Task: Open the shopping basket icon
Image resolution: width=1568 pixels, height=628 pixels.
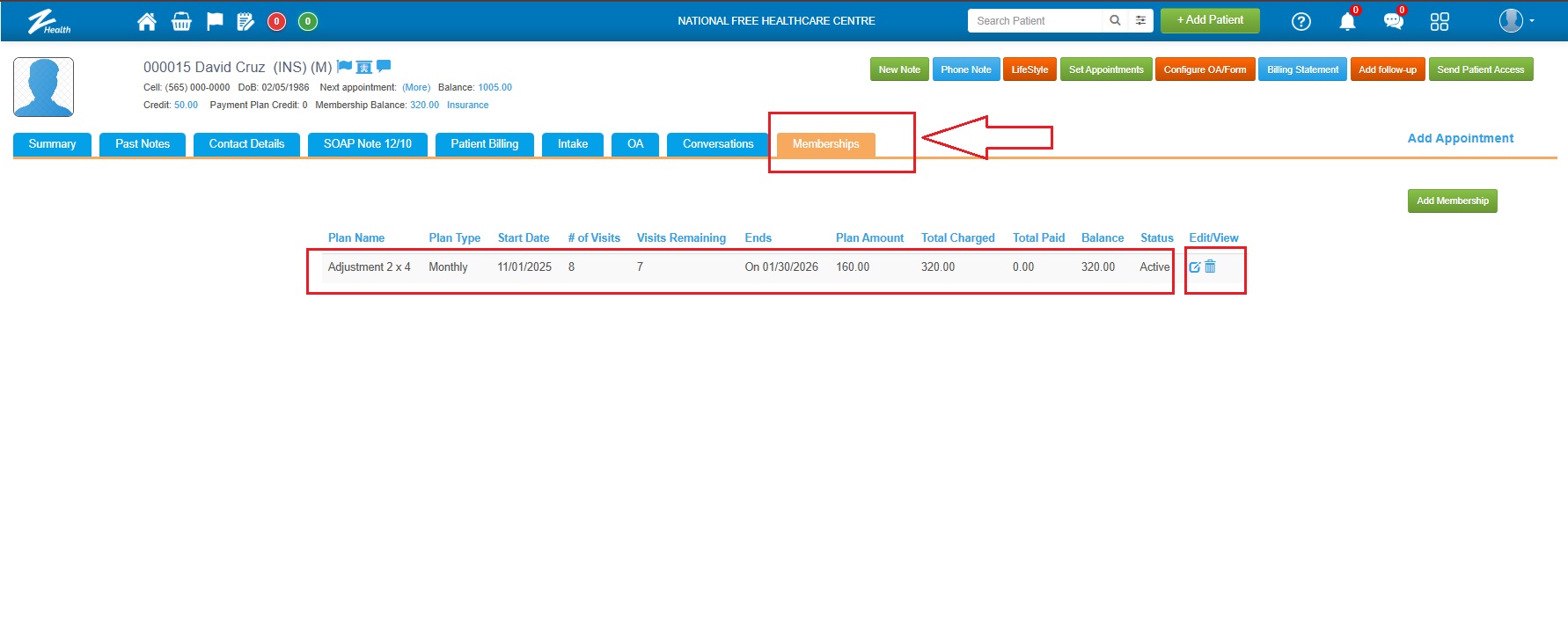Action: click(x=181, y=21)
